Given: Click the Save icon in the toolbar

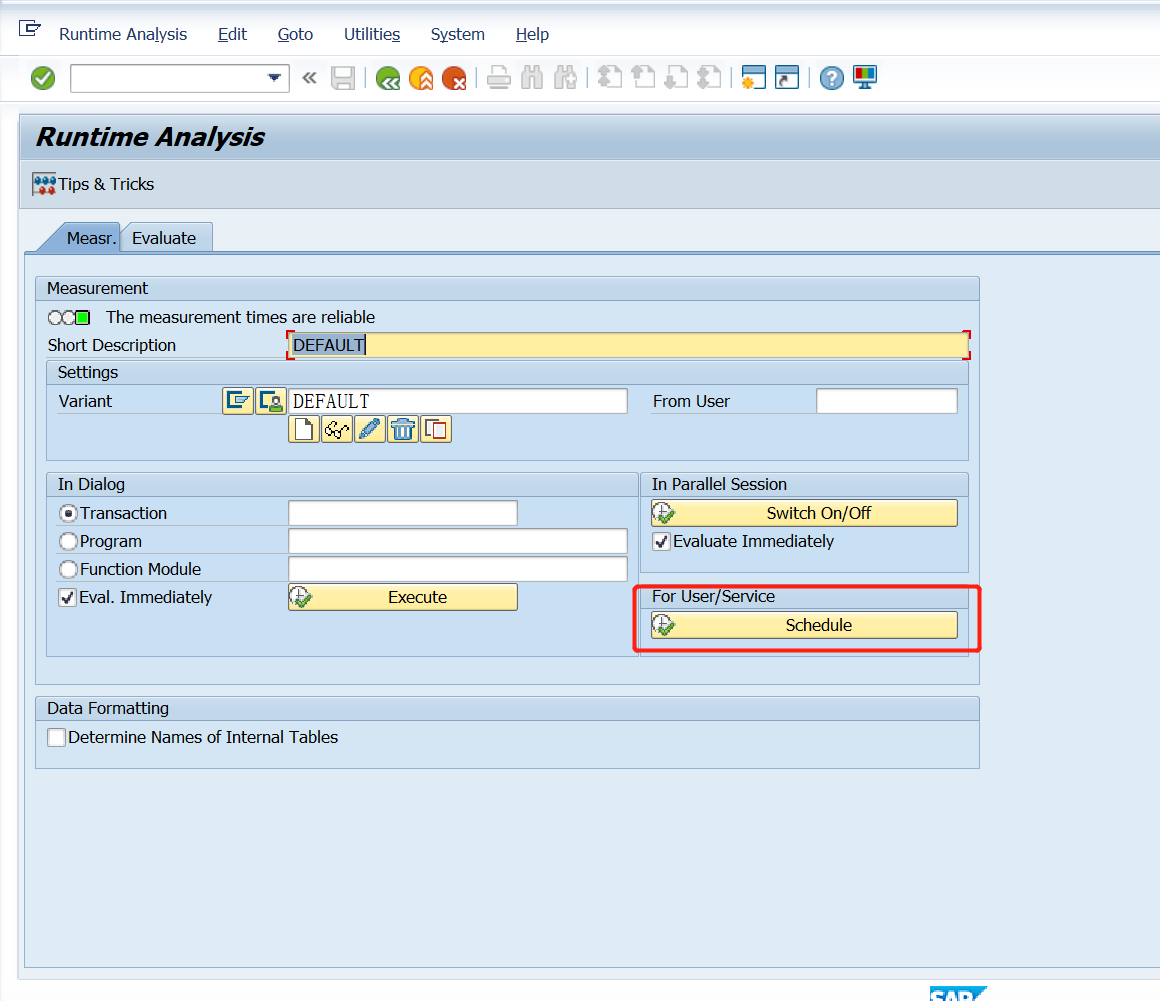Looking at the screenshot, I should (343, 77).
